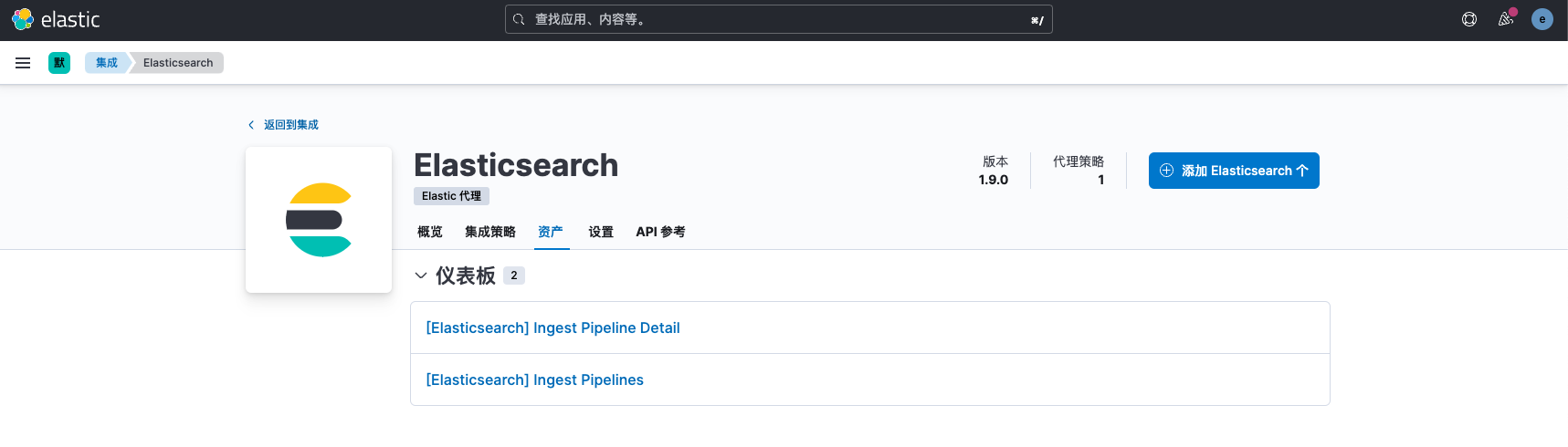Click the search magnifier icon
Viewport: 1568px width, 447px height.
[519, 19]
